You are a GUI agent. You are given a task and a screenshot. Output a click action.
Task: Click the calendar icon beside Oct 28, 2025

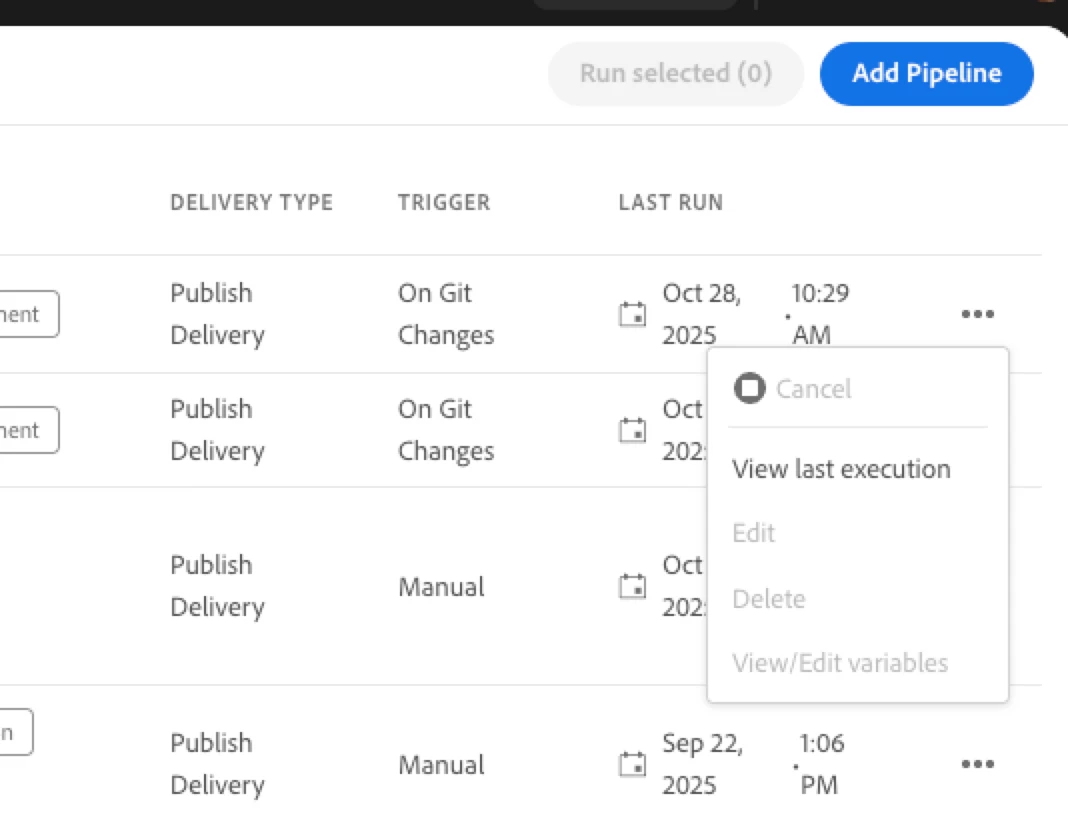click(x=632, y=315)
